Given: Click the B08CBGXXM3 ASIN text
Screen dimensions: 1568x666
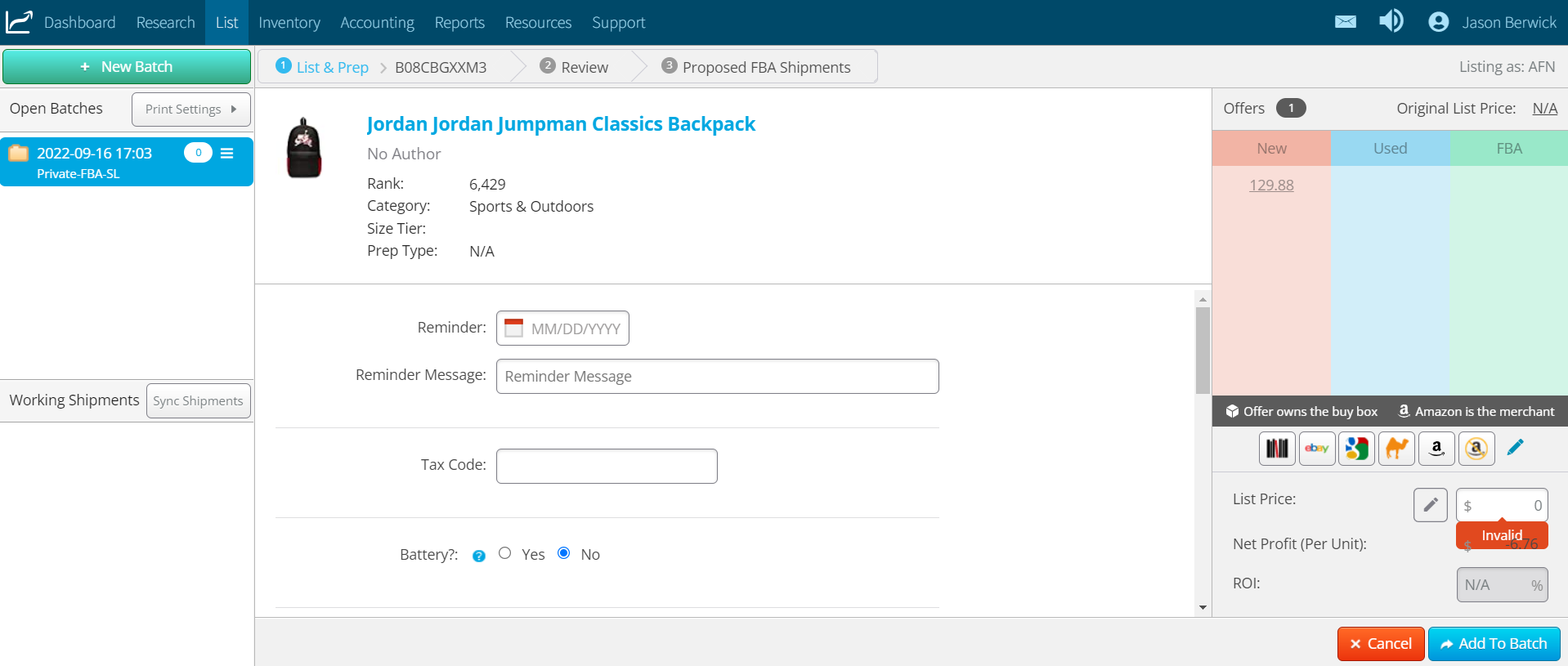Looking at the screenshot, I should point(441,67).
